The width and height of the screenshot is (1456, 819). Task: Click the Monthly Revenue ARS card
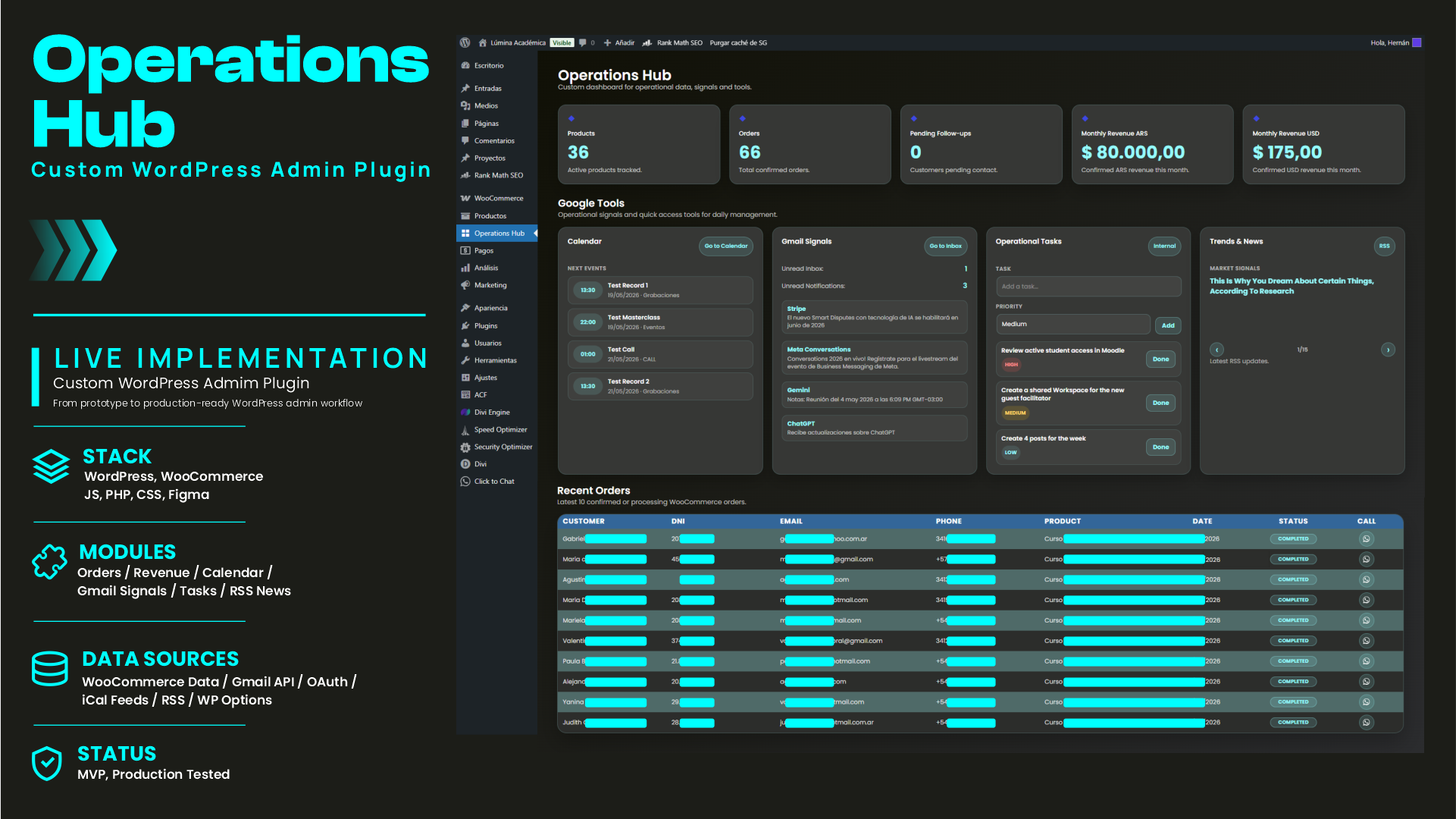[1152, 145]
